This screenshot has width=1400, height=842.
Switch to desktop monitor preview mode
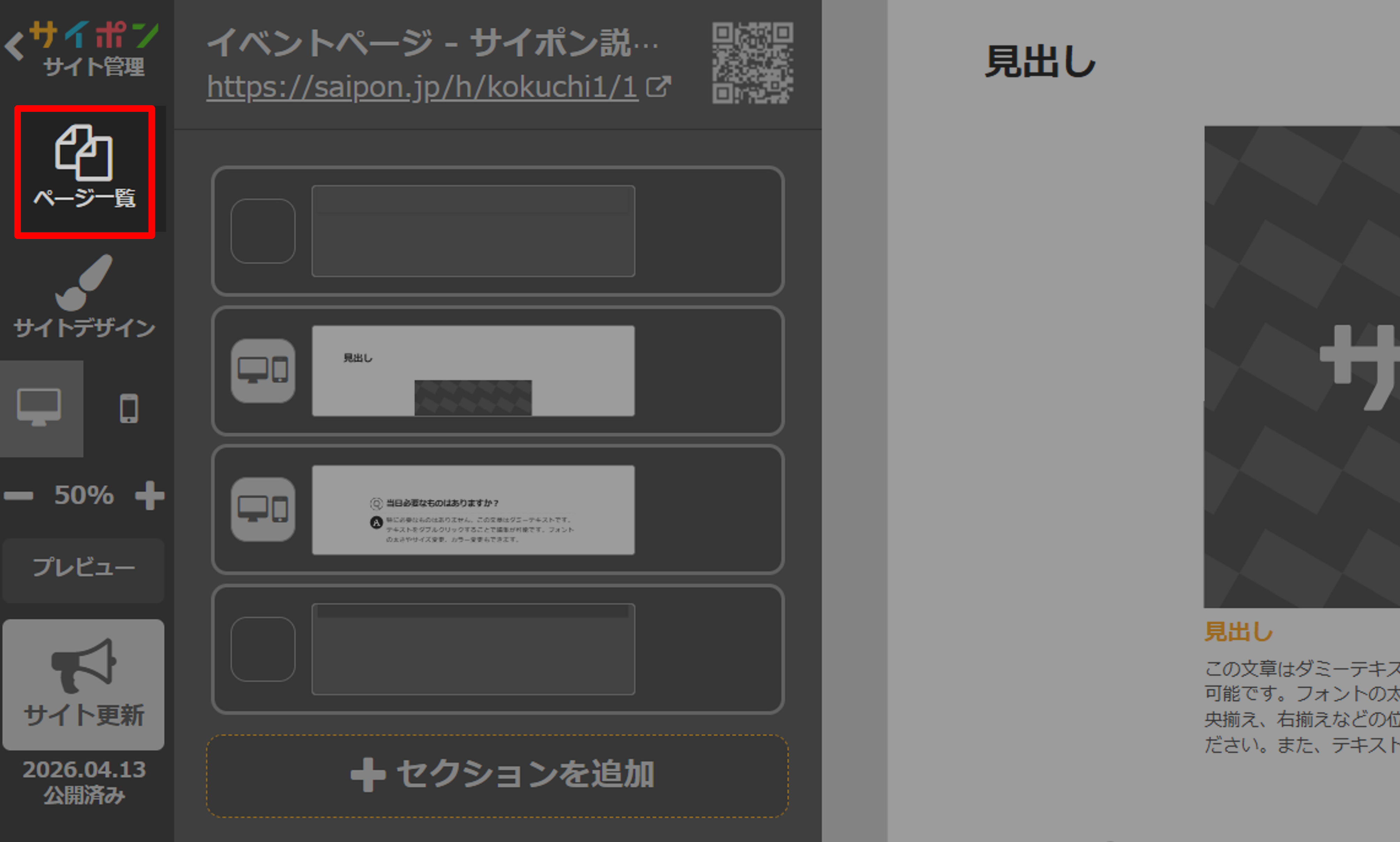pyautogui.click(x=39, y=408)
